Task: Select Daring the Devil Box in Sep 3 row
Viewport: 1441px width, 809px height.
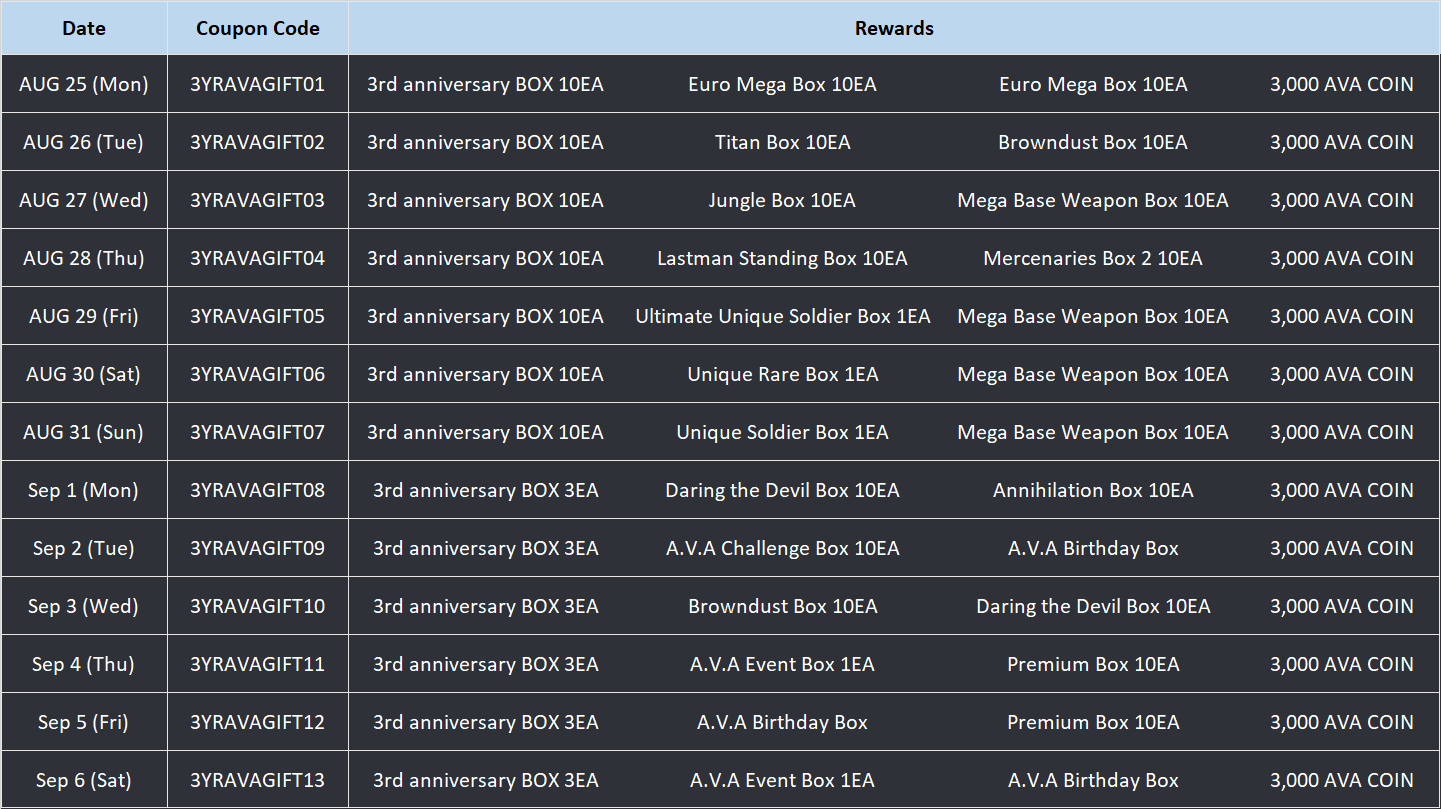Action: point(1093,606)
